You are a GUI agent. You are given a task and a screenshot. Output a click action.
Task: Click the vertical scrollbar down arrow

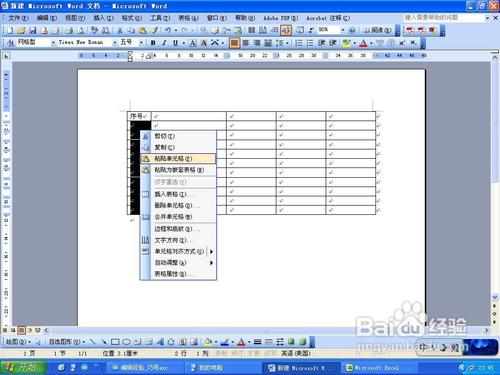495,296
